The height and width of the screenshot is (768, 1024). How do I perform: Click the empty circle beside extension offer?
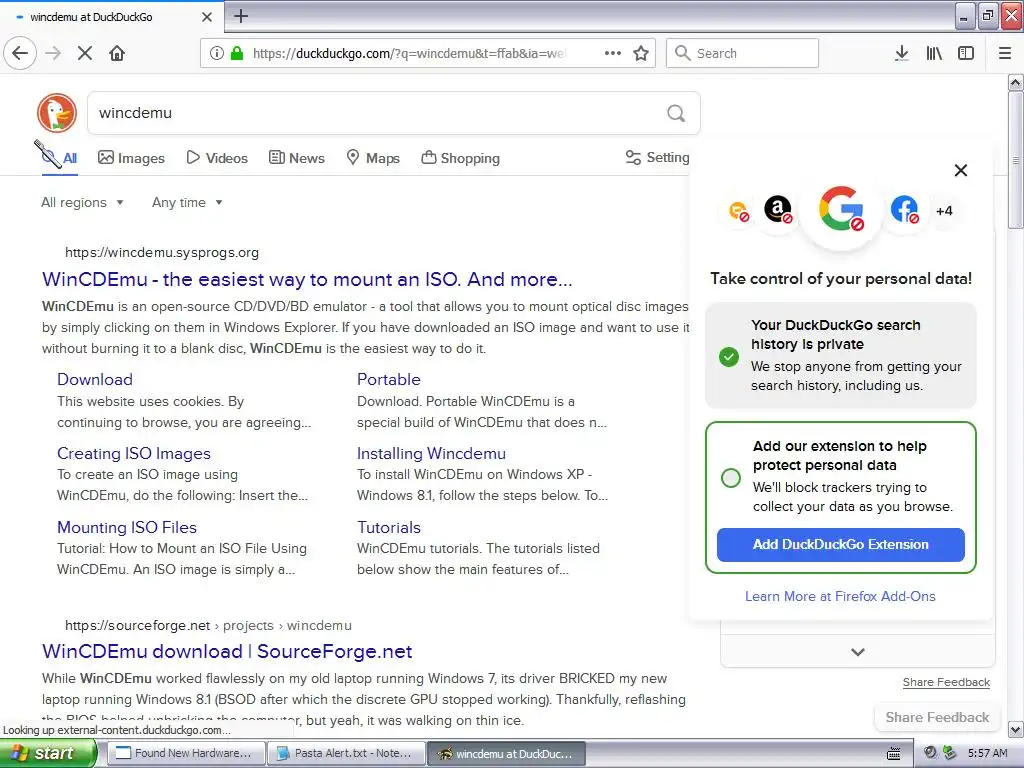731,478
